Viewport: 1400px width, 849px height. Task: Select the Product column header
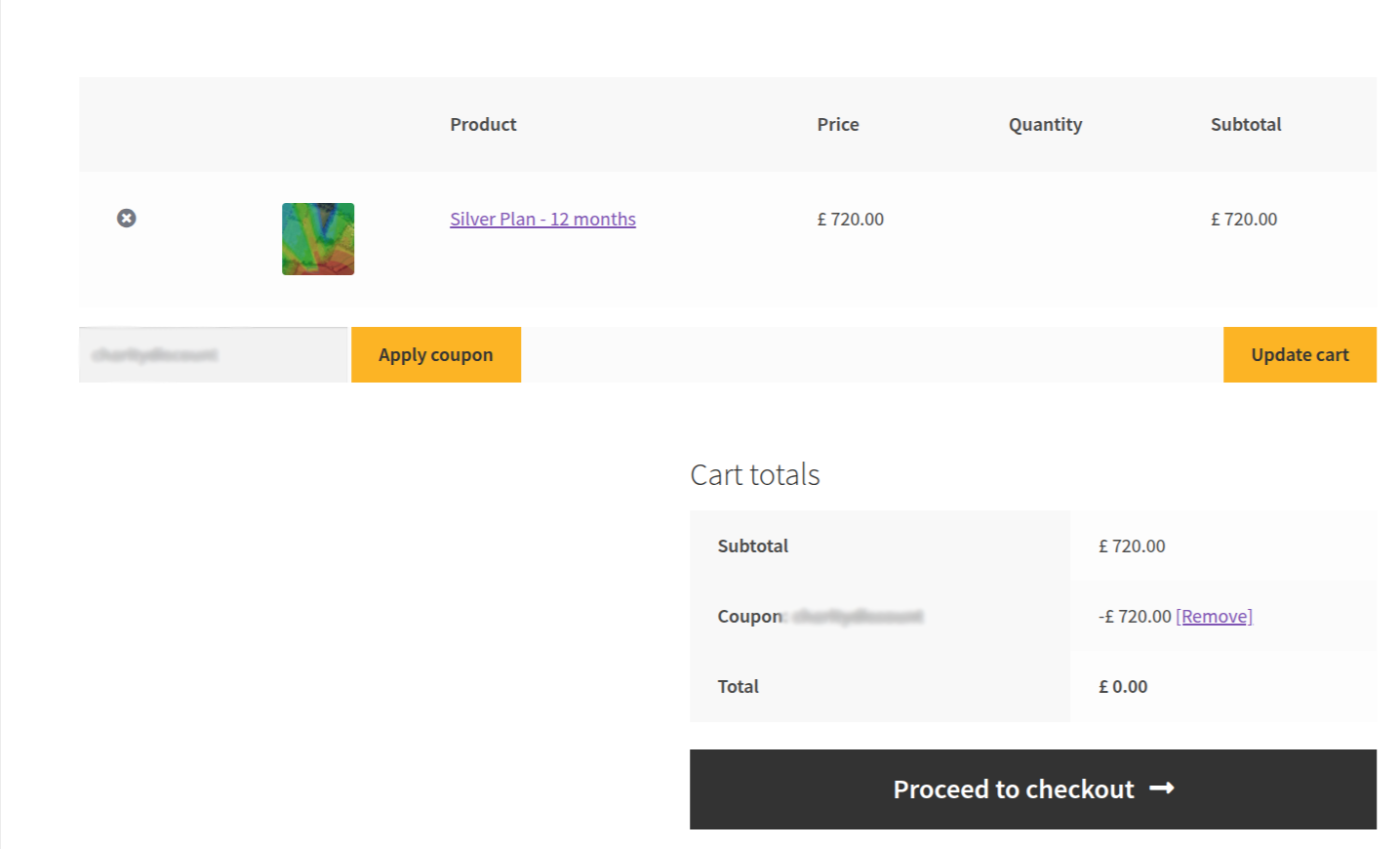pos(483,125)
